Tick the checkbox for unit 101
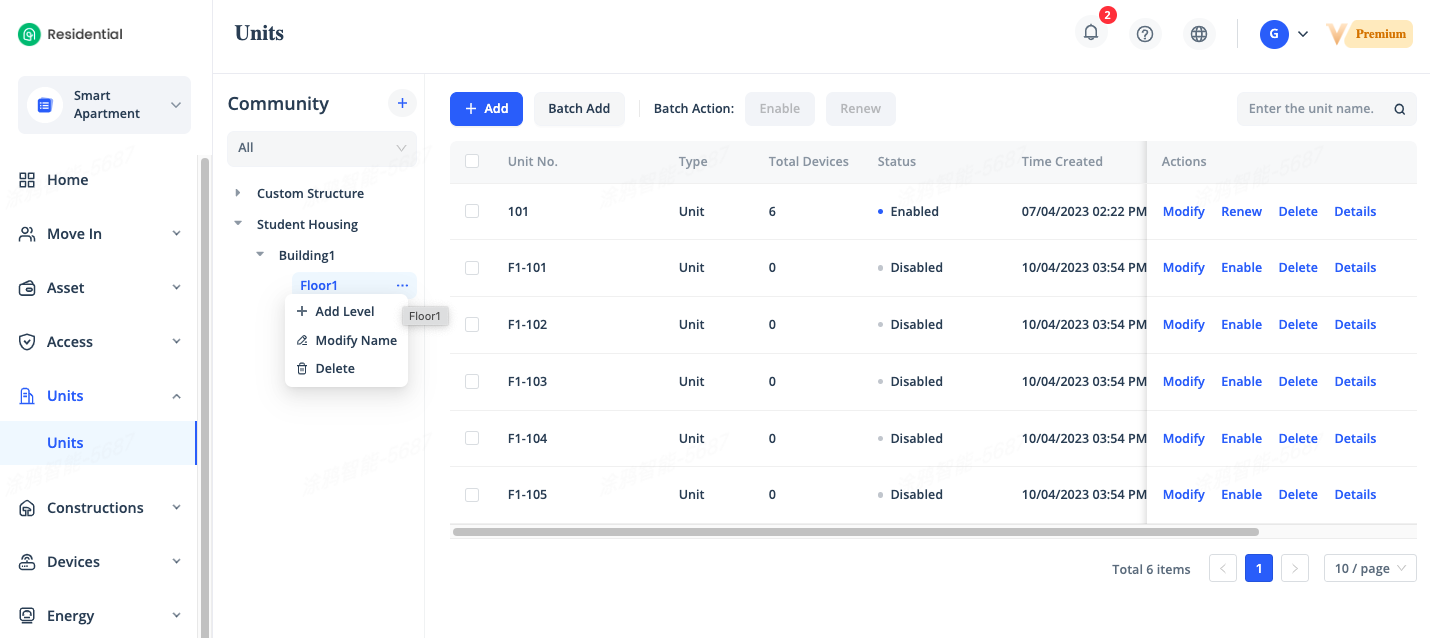This screenshot has width=1430, height=638. pyautogui.click(x=472, y=211)
